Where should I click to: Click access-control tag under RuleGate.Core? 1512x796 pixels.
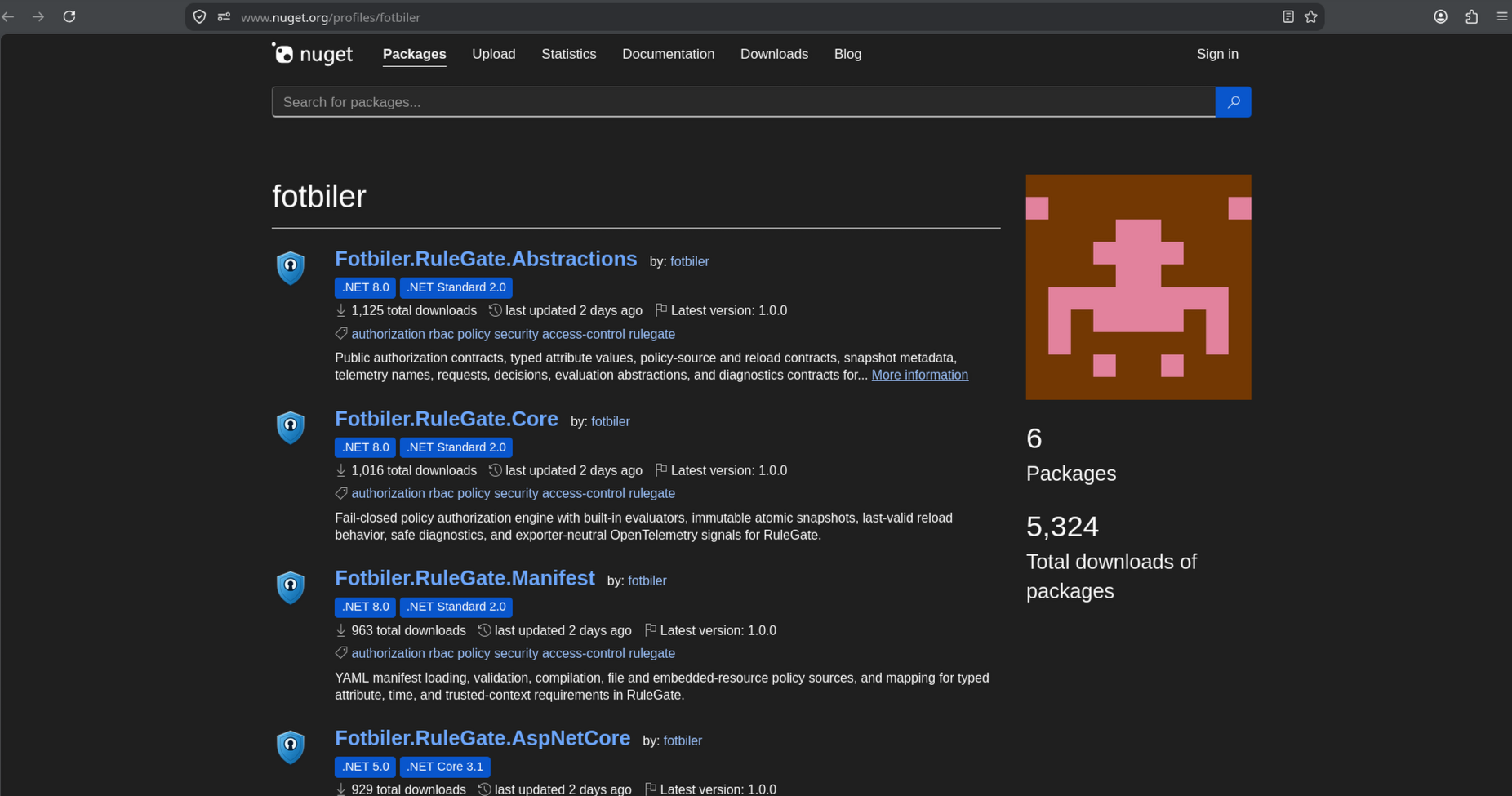click(x=583, y=493)
